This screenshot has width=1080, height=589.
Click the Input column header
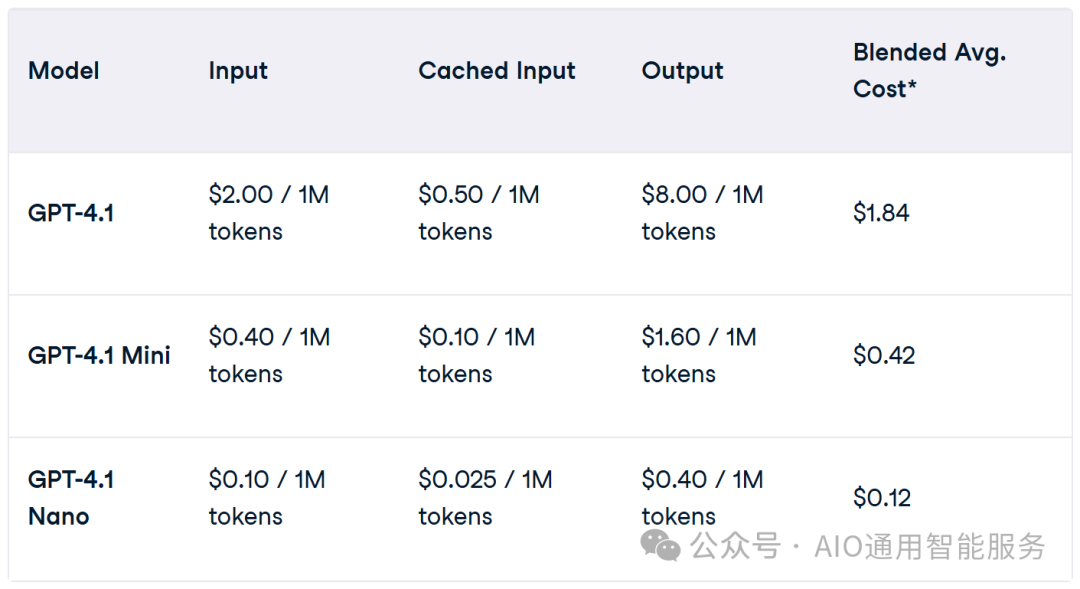(x=238, y=71)
